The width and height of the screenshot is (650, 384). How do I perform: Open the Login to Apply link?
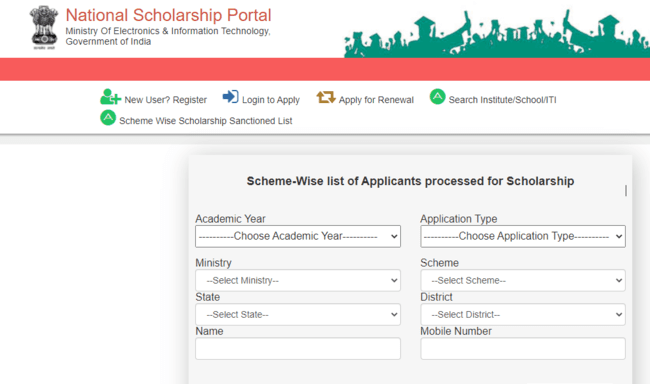coord(271,100)
